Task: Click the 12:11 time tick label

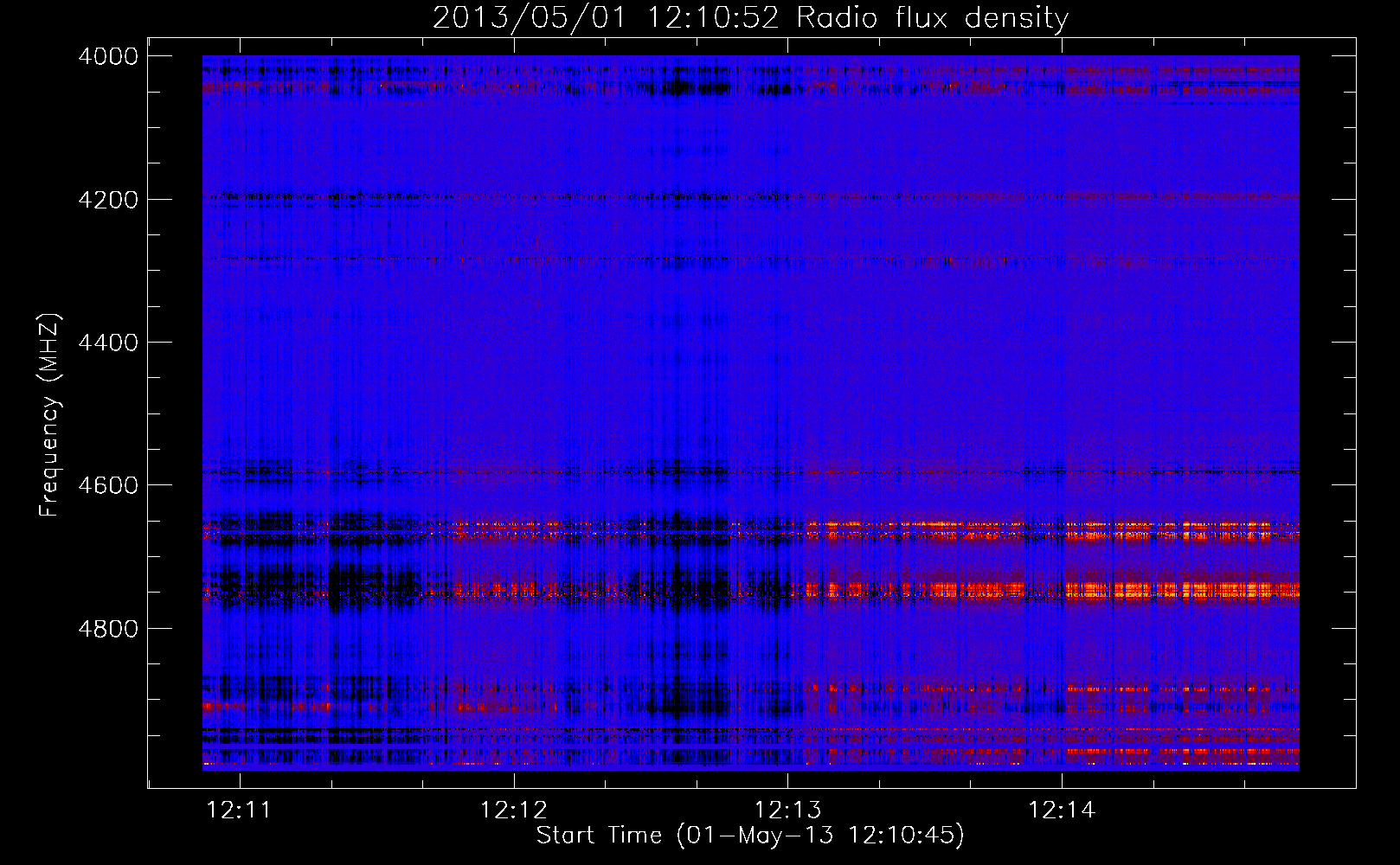Action: pyautogui.click(x=240, y=811)
